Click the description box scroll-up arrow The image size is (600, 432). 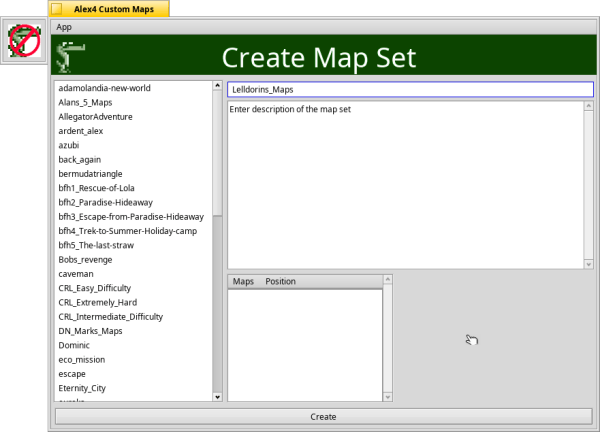(x=588, y=106)
